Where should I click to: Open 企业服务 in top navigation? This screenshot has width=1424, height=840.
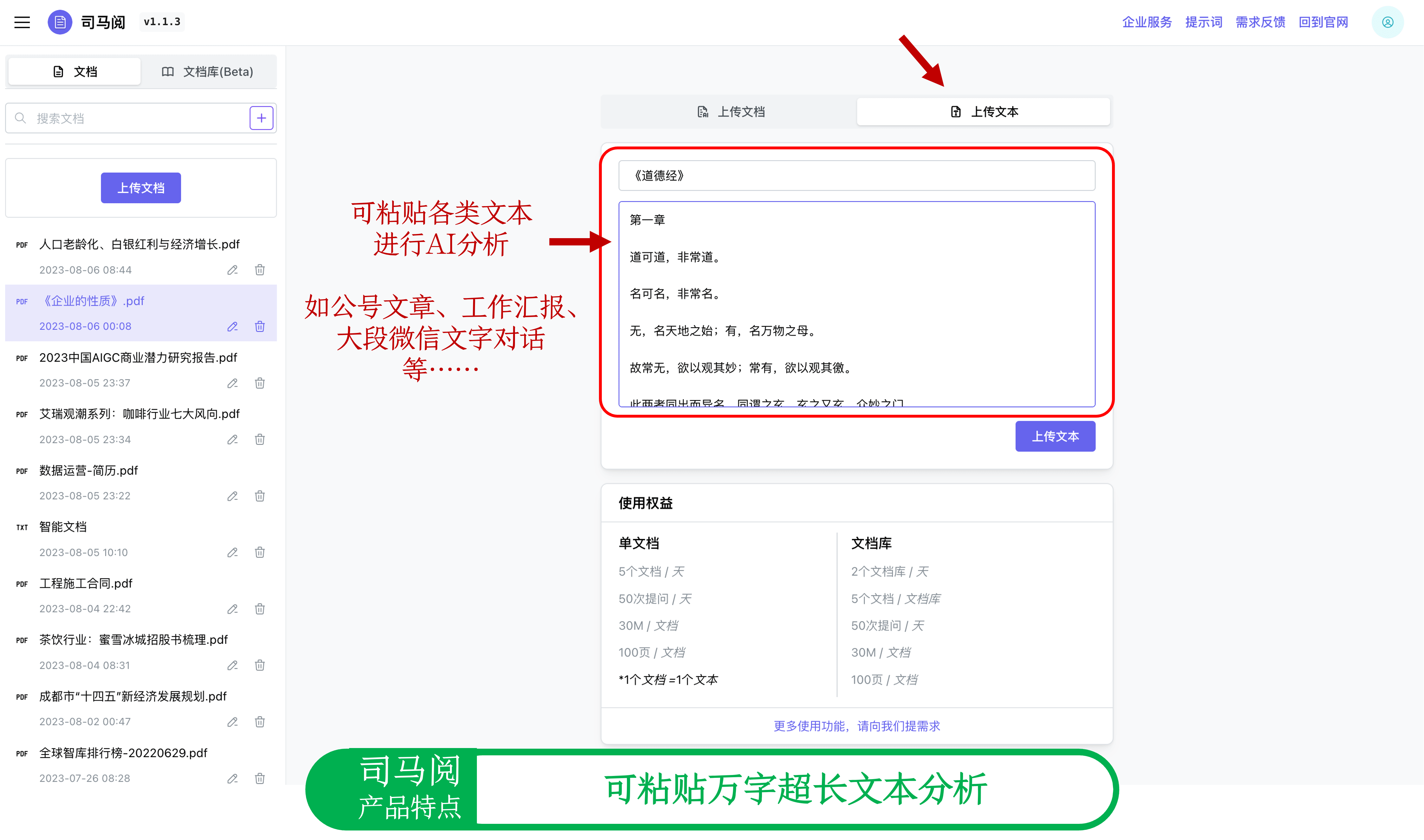1147,23
